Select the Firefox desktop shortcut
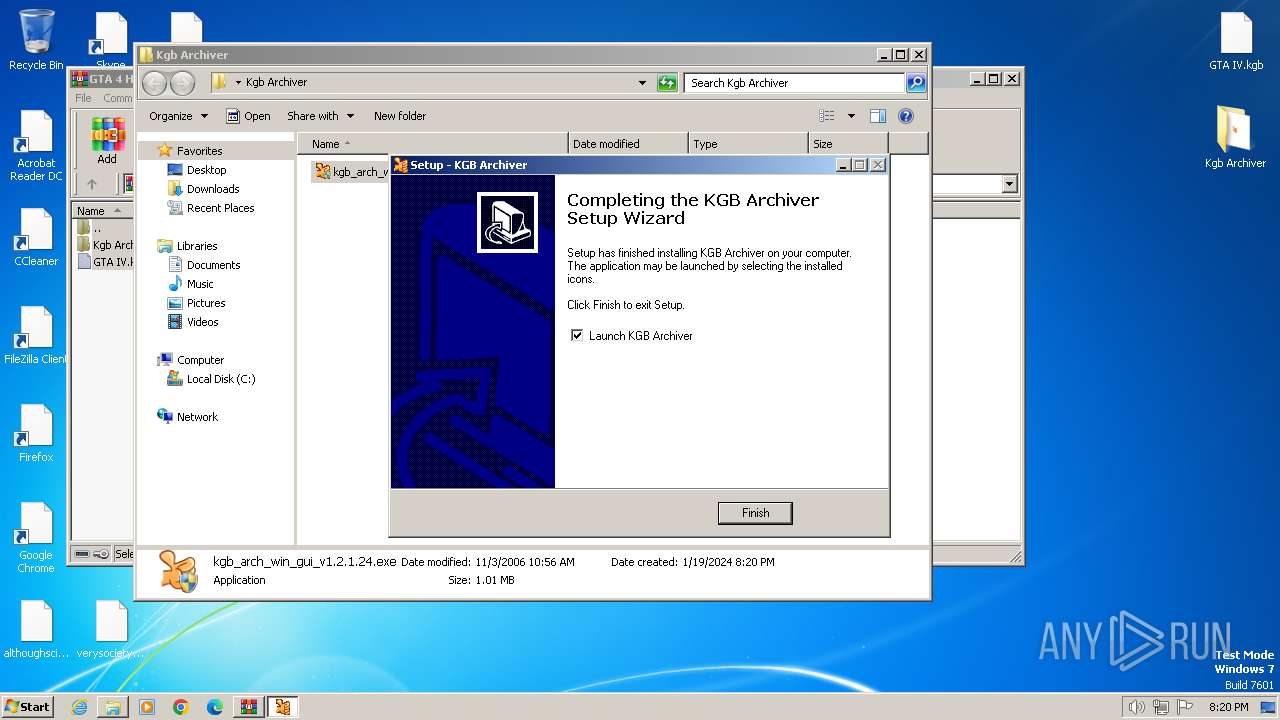The height and width of the screenshot is (720, 1280). 36,434
